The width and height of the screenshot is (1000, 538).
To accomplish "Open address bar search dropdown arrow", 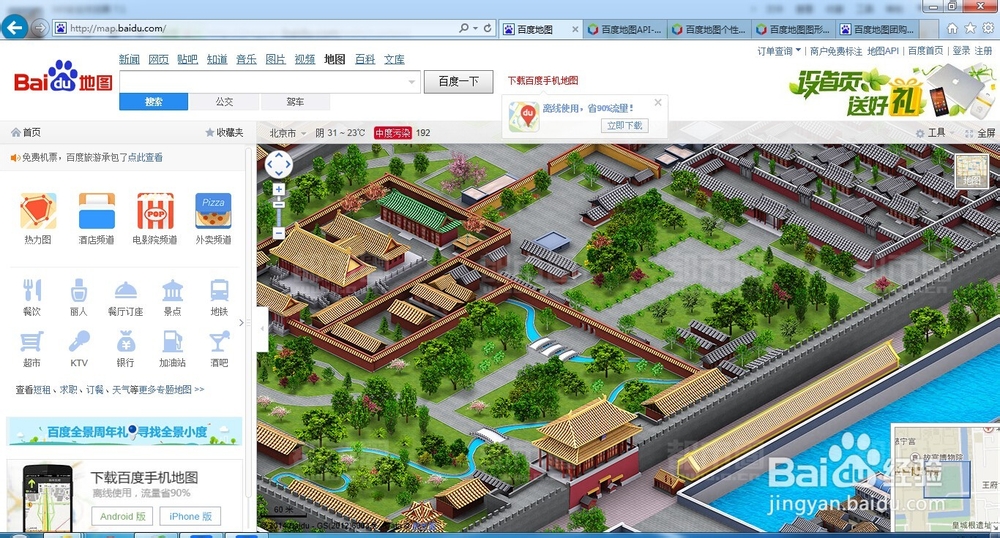I will [475, 28].
